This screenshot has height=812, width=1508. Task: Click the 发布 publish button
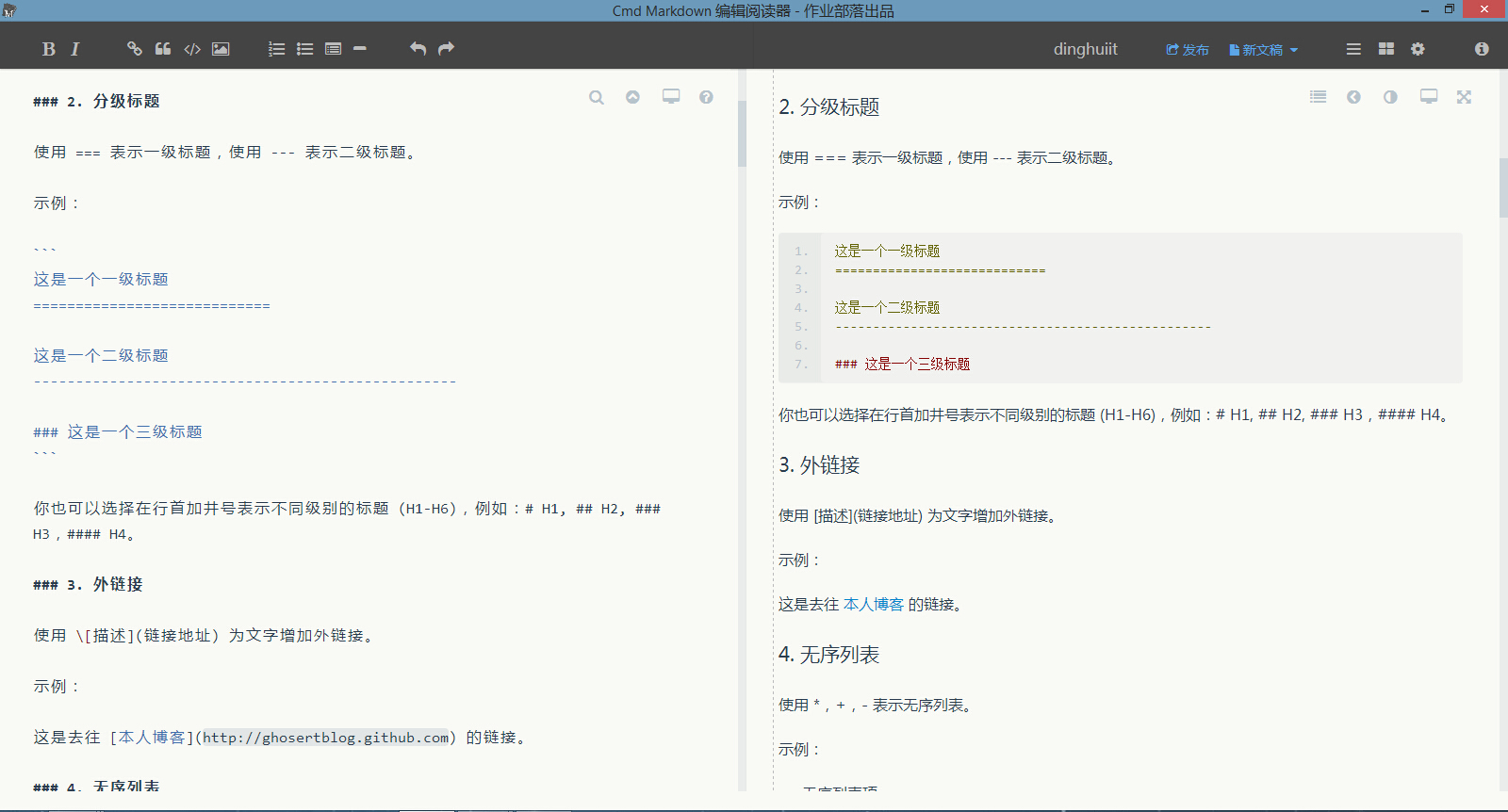click(1188, 50)
